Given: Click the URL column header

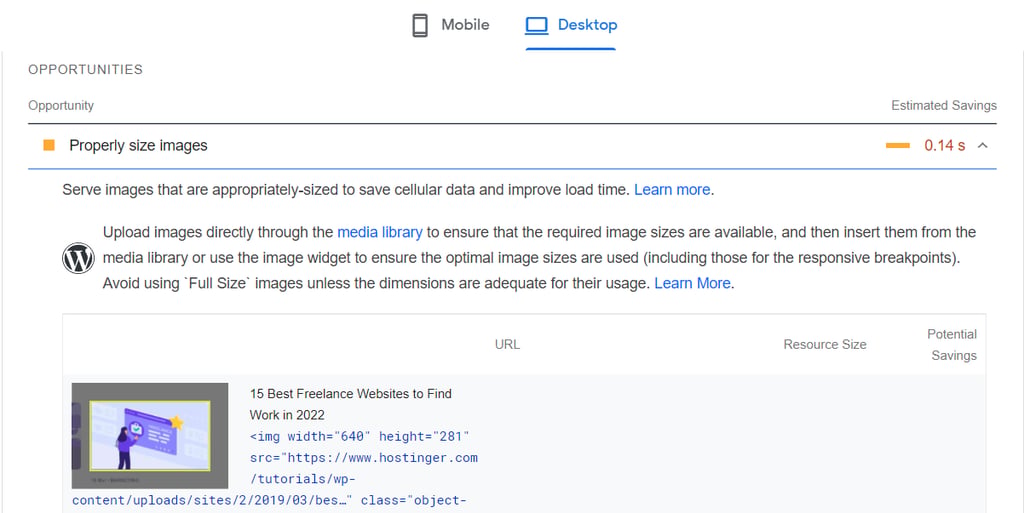Looking at the screenshot, I should (x=507, y=345).
